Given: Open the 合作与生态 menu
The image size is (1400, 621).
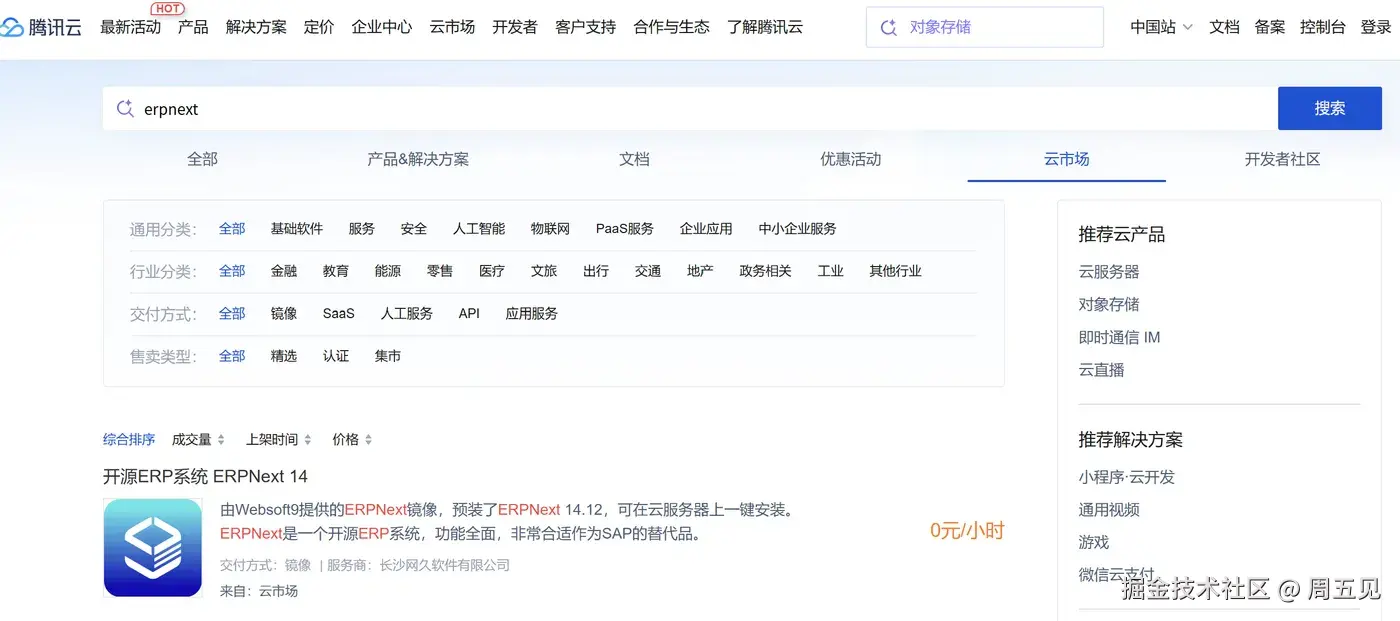Looking at the screenshot, I should coord(672,27).
